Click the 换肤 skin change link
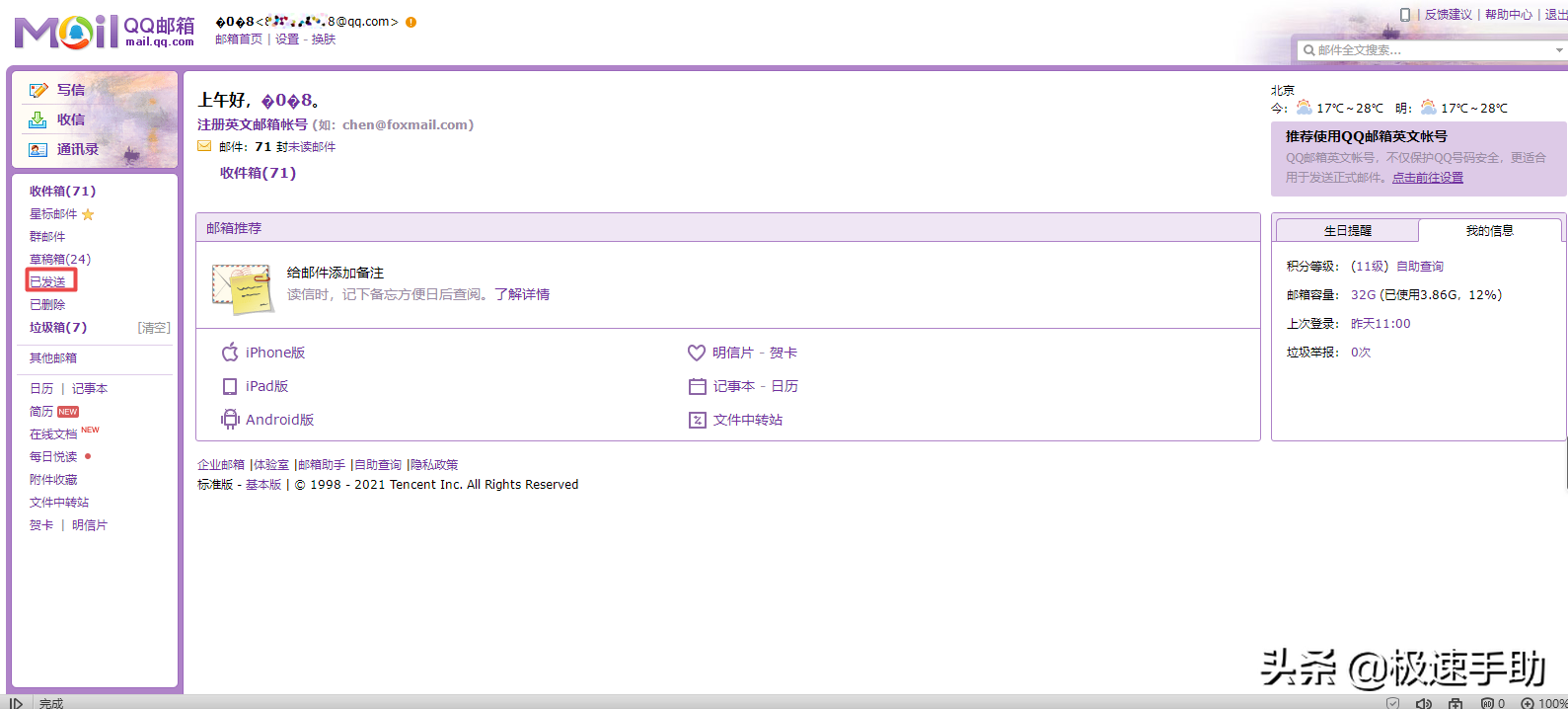Image resolution: width=1568 pixels, height=709 pixels. [324, 39]
